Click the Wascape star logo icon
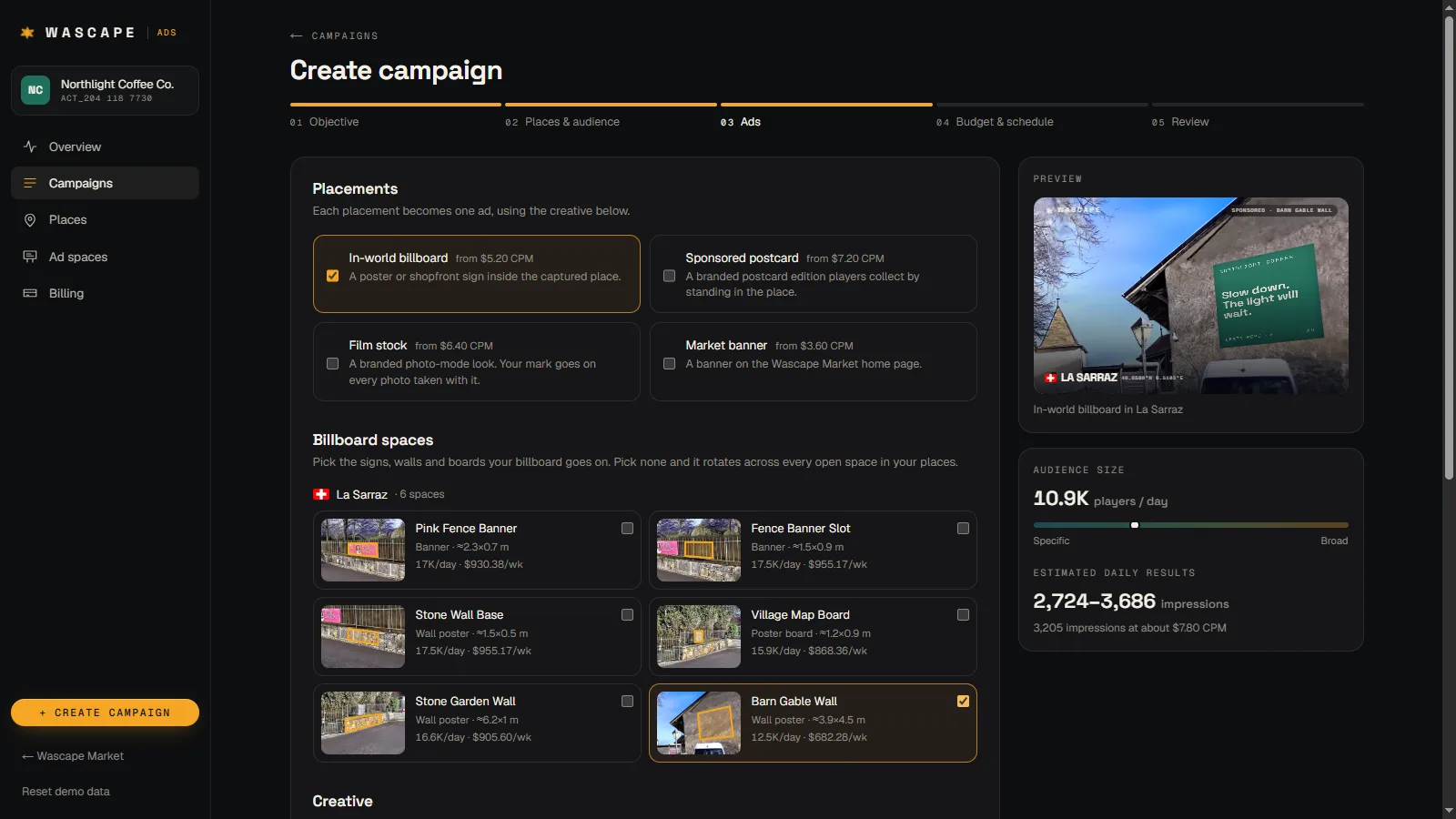Image resolution: width=1456 pixels, height=819 pixels. click(x=27, y=33)
